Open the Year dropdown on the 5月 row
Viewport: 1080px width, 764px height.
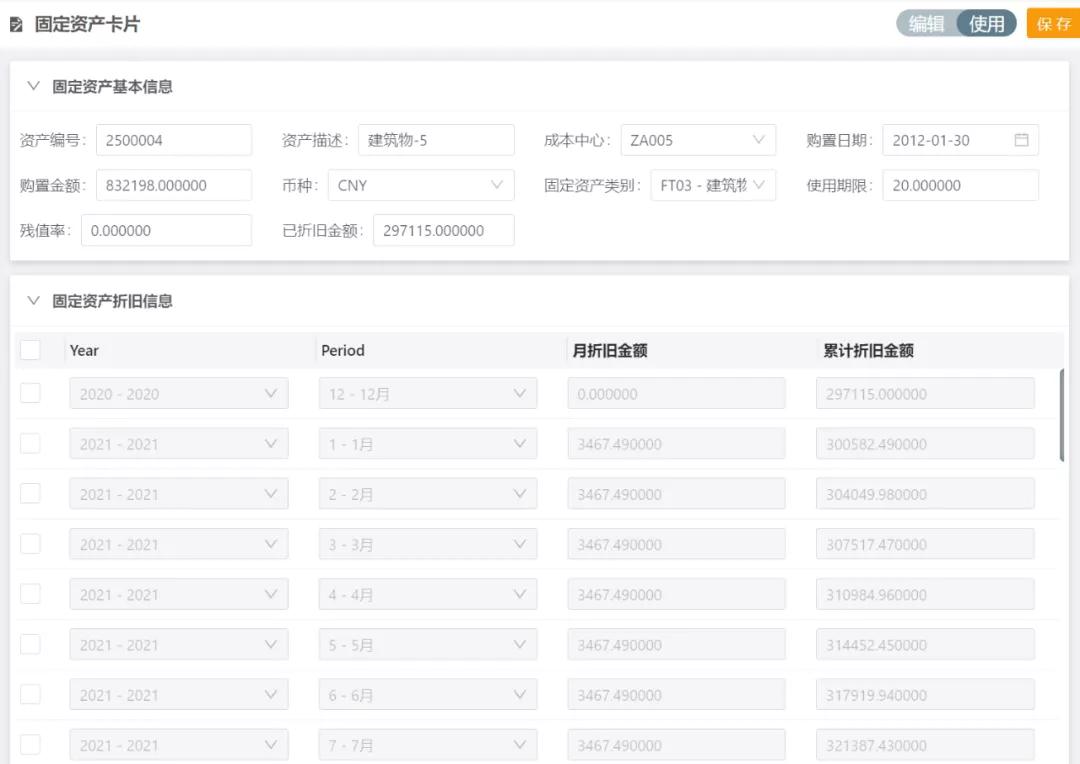point(272,644)
